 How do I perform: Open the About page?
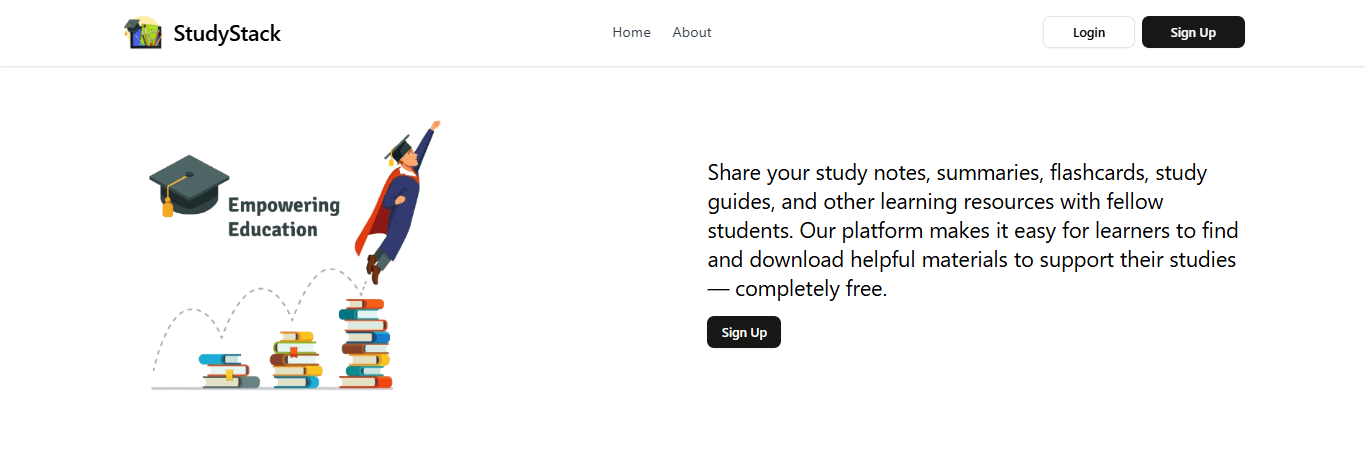692,32
